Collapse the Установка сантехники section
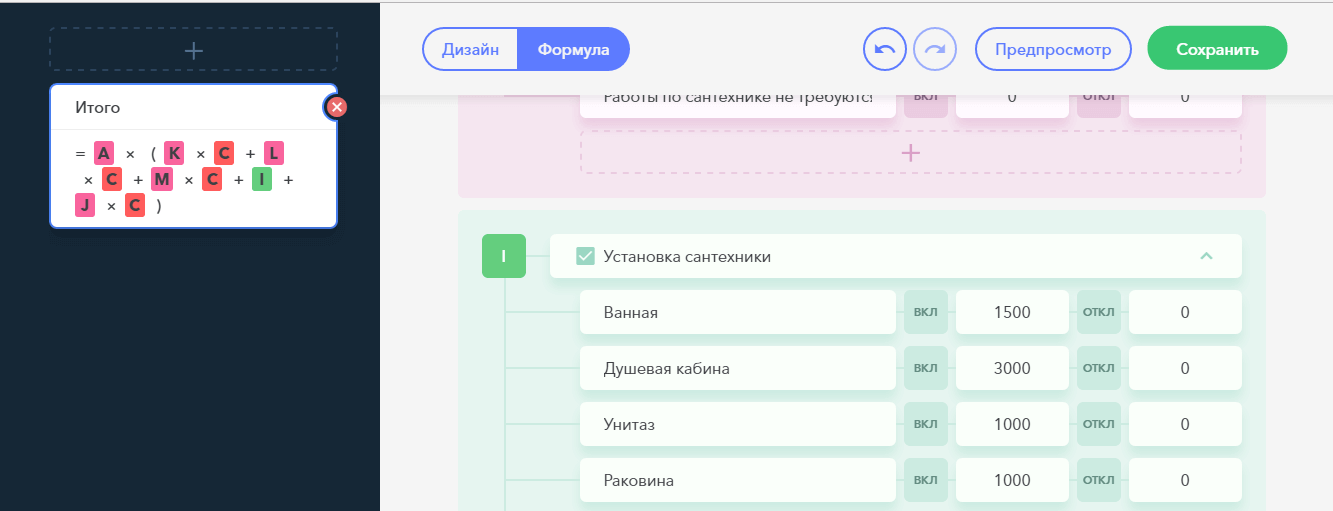Image resolution: width=1333 pixels, height=511 pixels. click(x=1206, y=256)
